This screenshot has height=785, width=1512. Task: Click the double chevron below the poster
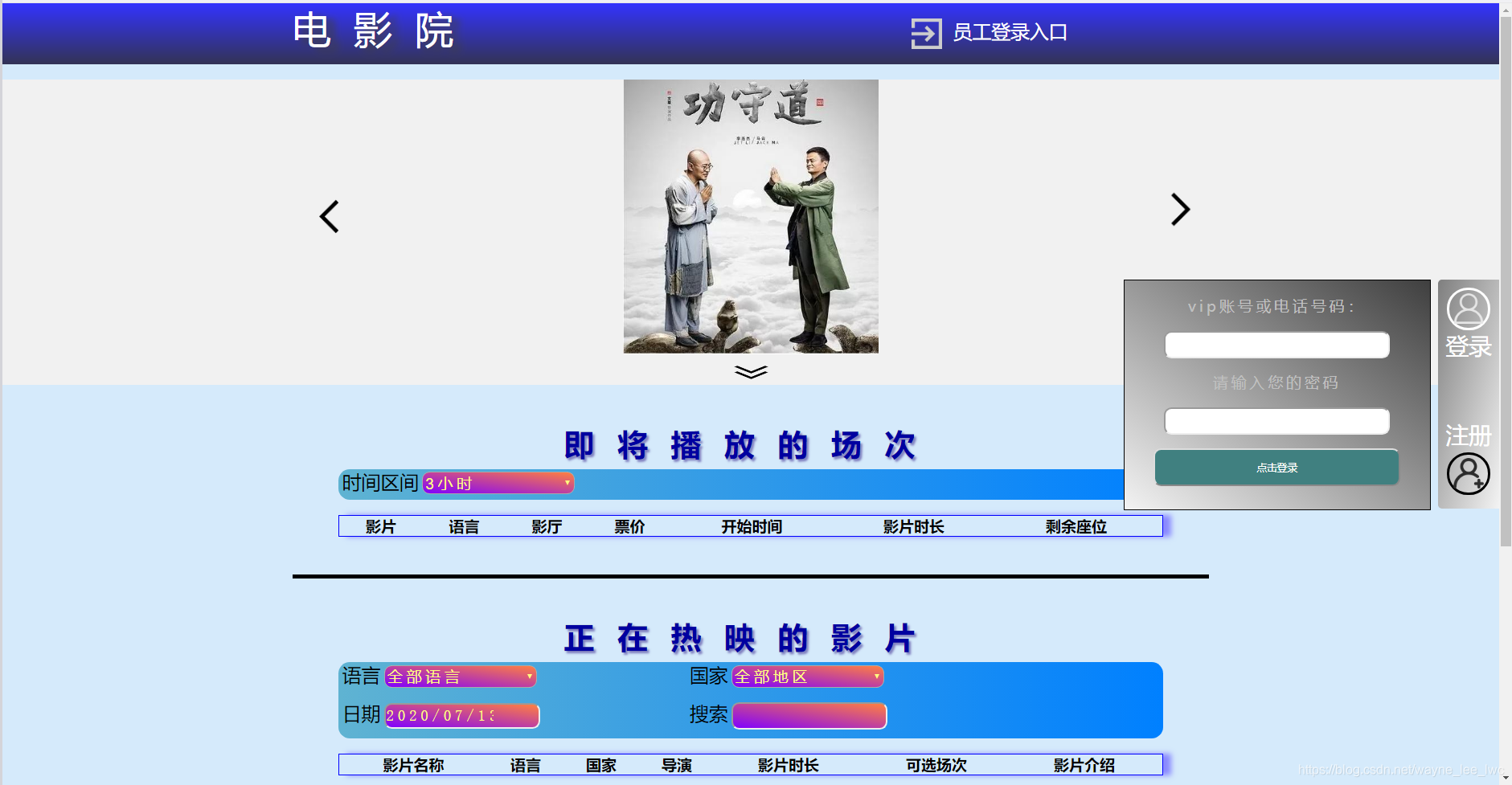(750, 371)
